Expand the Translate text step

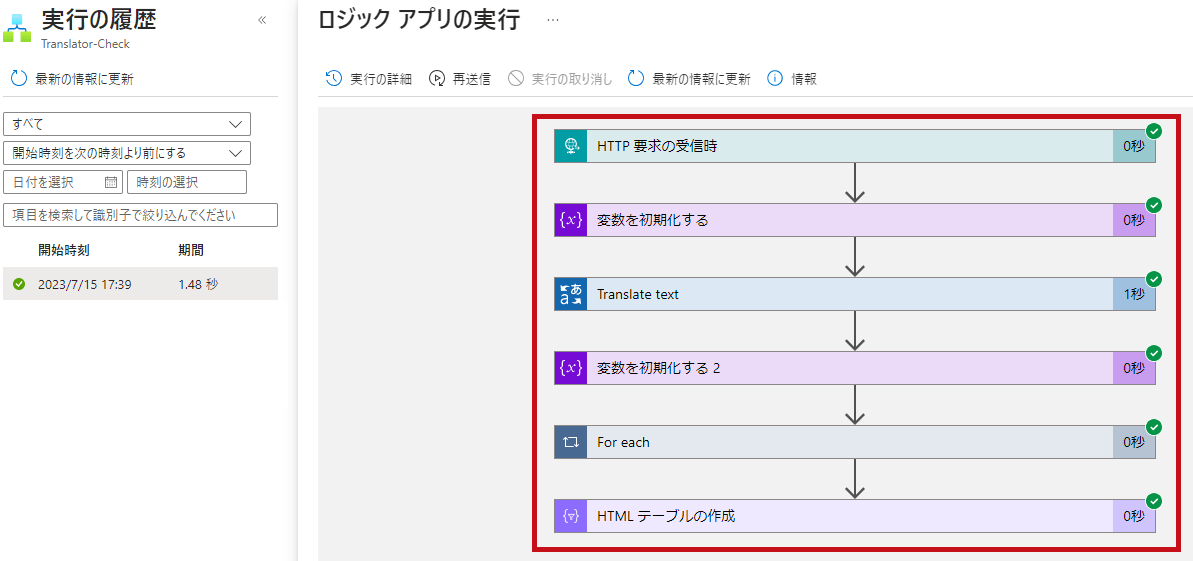pos(854,294)
